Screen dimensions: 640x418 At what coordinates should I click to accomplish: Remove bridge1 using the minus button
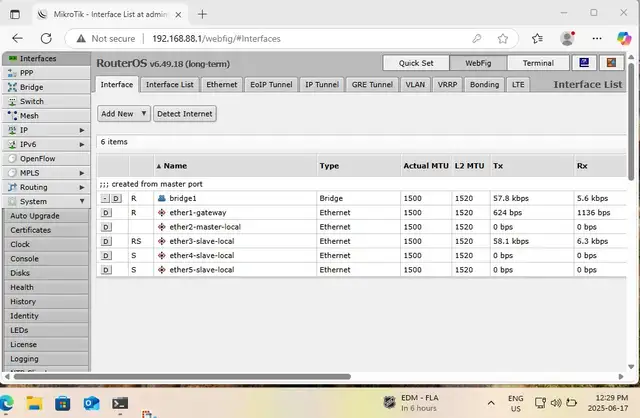(x=105, y=198)
